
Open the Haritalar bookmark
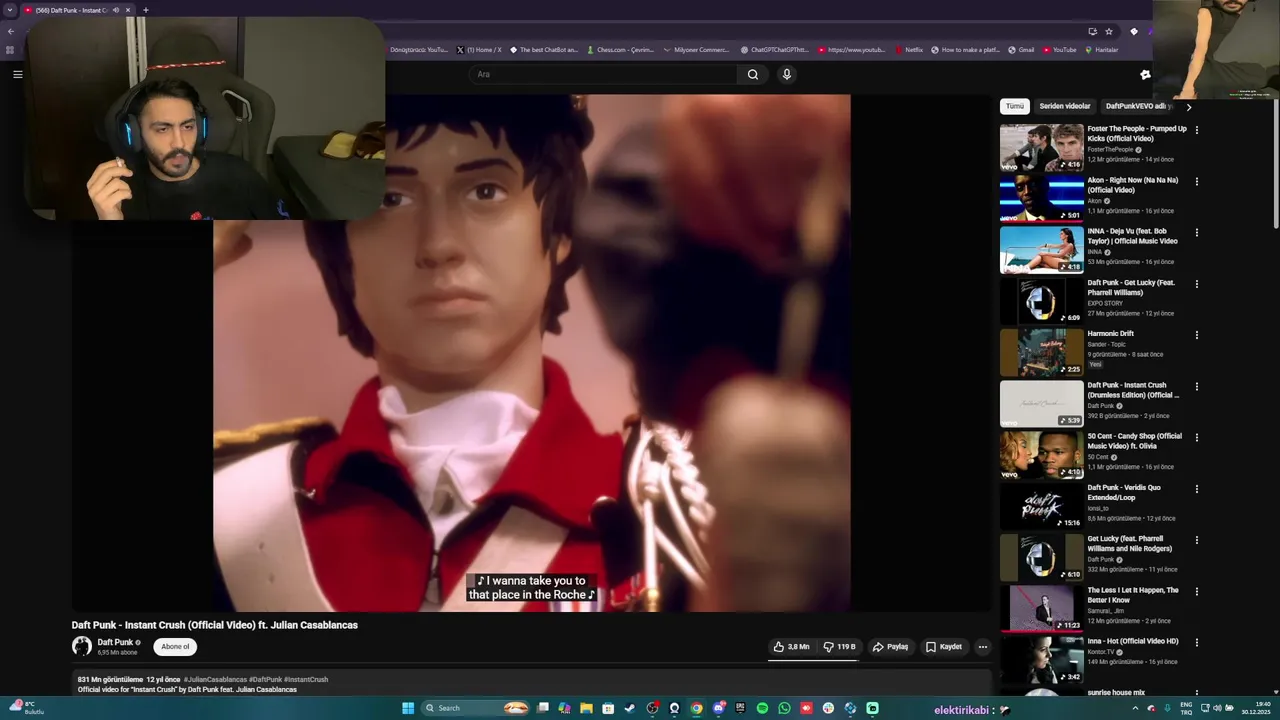click(x=1102, y=50)
